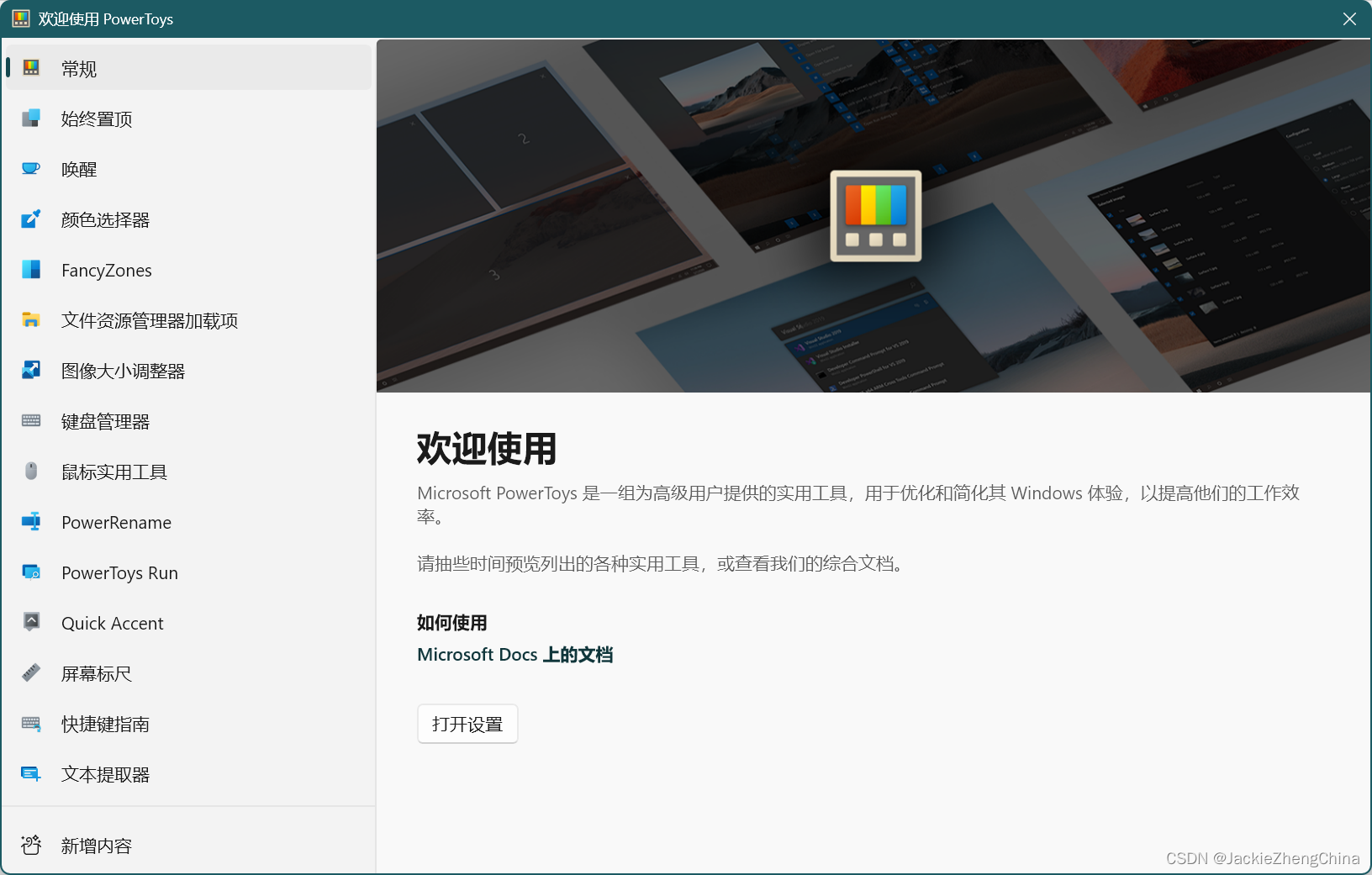1372x875 pixels.
Task: Select 快捷键指南 text entry
Action: [x=106, y=725]
